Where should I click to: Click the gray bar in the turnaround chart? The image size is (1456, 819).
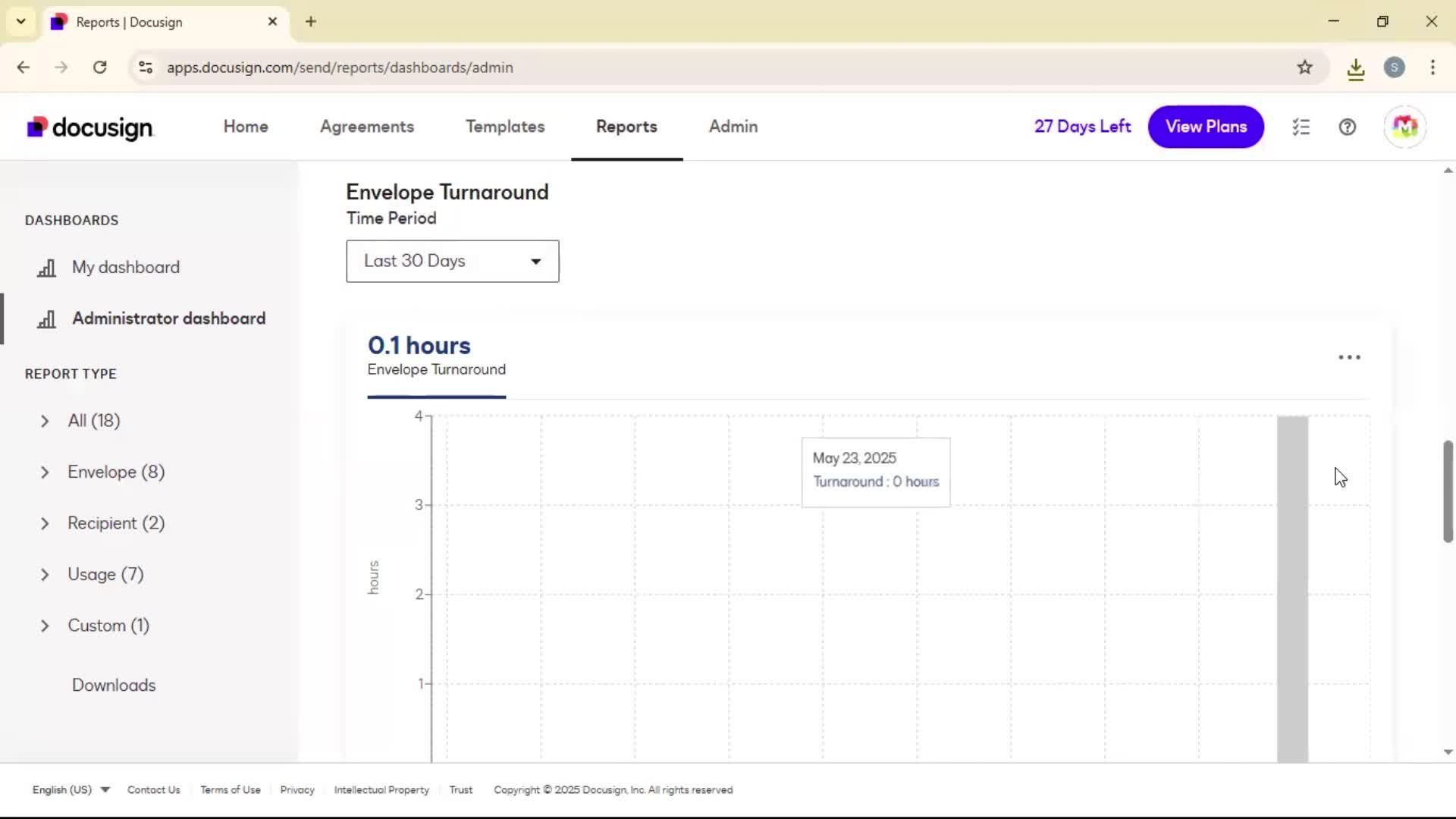(1292, 589)
